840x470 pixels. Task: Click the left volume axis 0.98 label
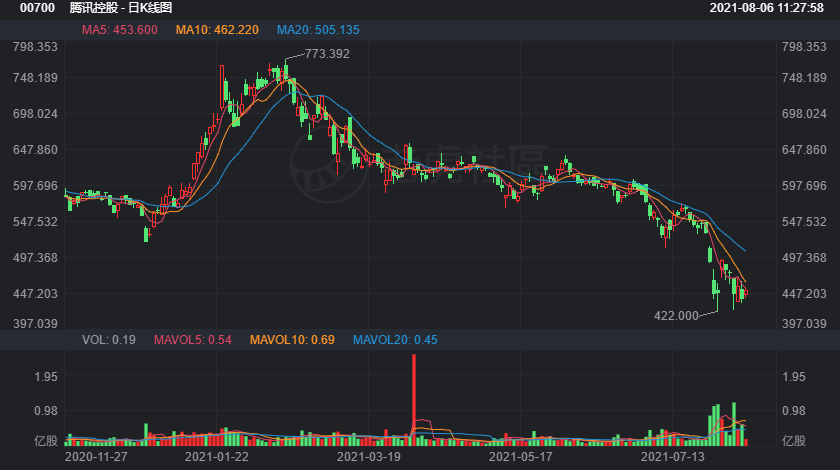(46, 411)
